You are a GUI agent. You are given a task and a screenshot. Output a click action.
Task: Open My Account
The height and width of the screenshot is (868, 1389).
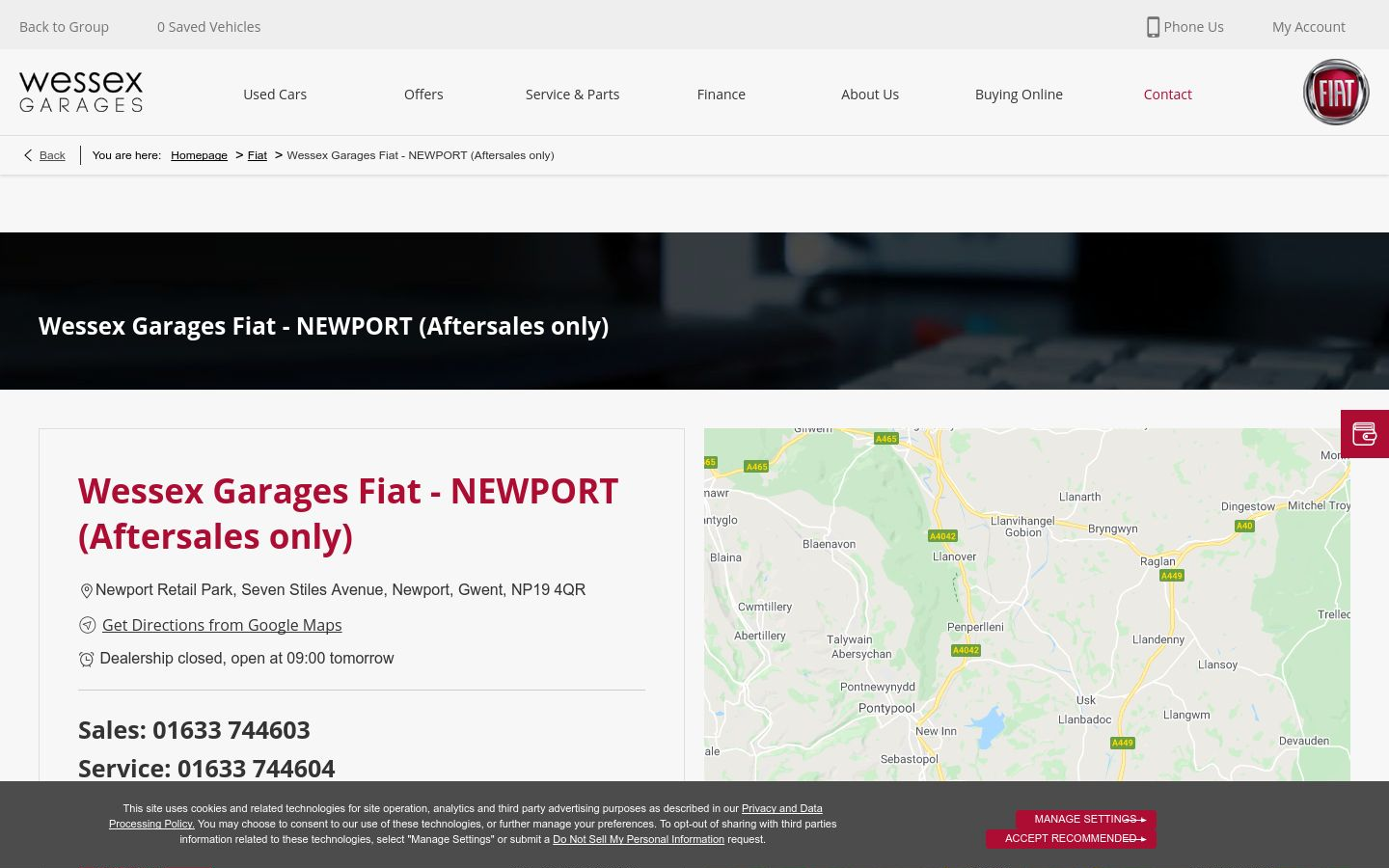[1308, 27]
